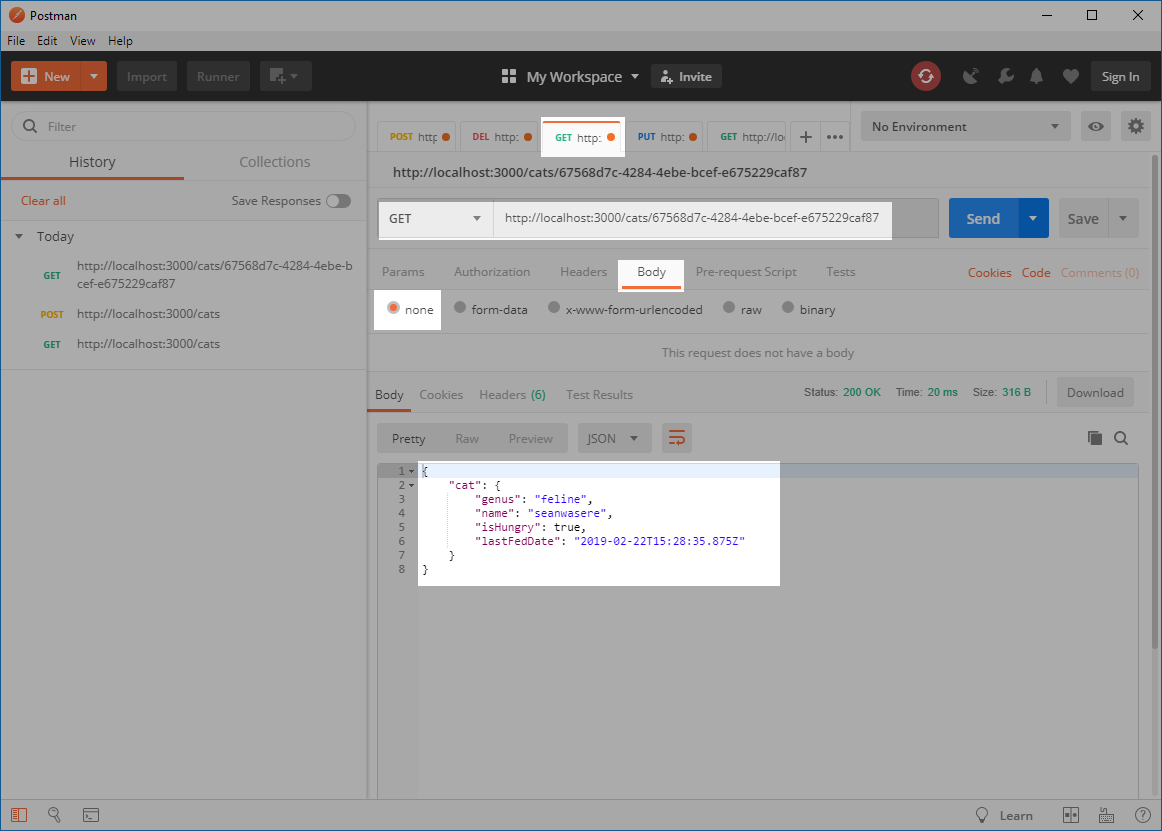Click the Learn bootcamp lightbulb icon
This screenshot has height=831, width=1162.
tap(982, 815)
